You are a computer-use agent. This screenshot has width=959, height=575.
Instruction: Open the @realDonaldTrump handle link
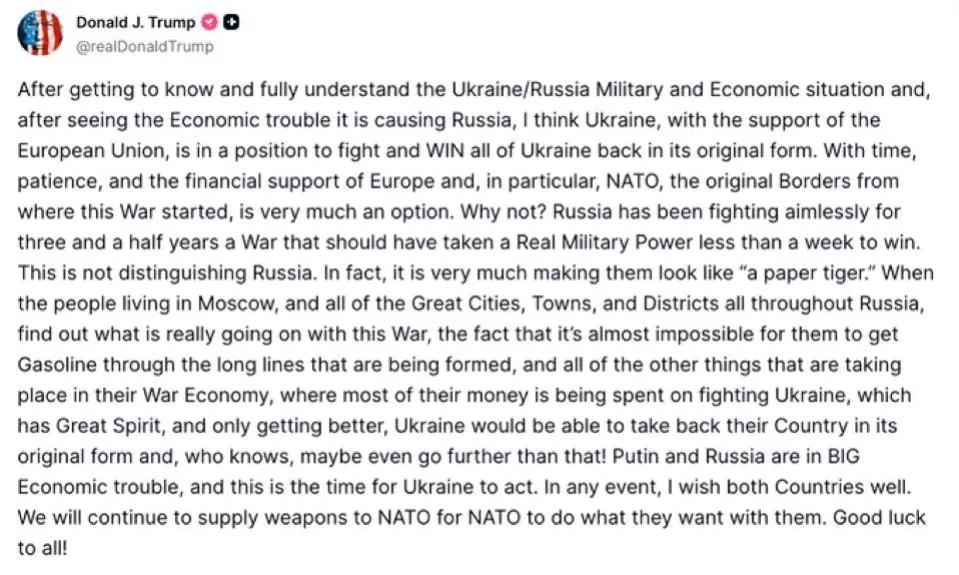(145, 46)
